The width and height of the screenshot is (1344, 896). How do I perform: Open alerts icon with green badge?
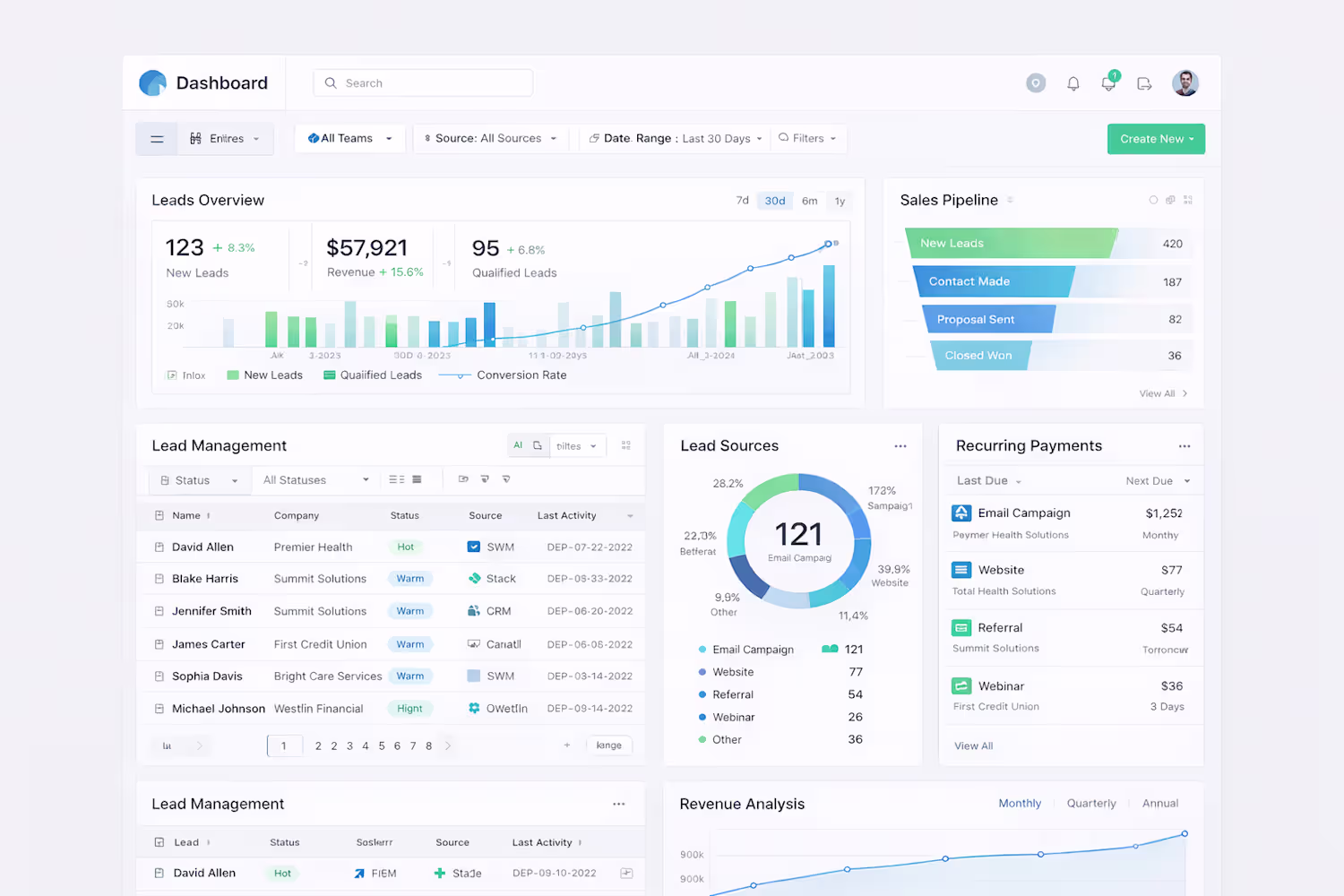point(1109,82)
